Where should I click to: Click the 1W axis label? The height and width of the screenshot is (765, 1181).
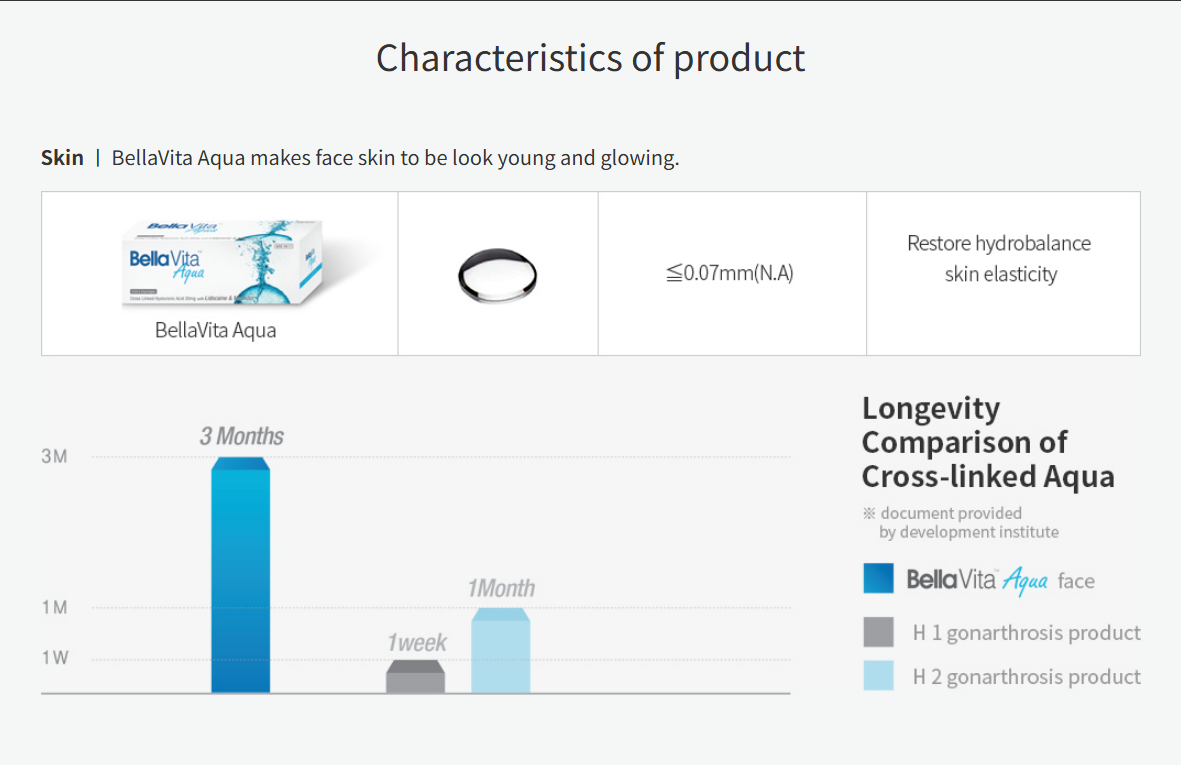point(54,657)
